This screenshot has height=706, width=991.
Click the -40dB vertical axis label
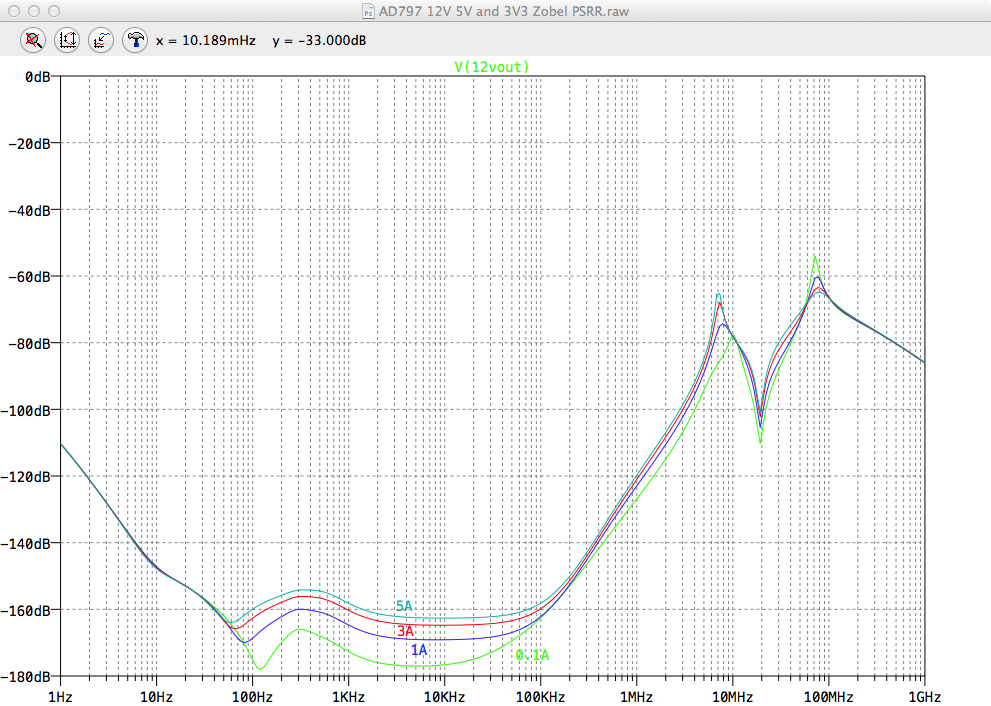pos(29,210)
